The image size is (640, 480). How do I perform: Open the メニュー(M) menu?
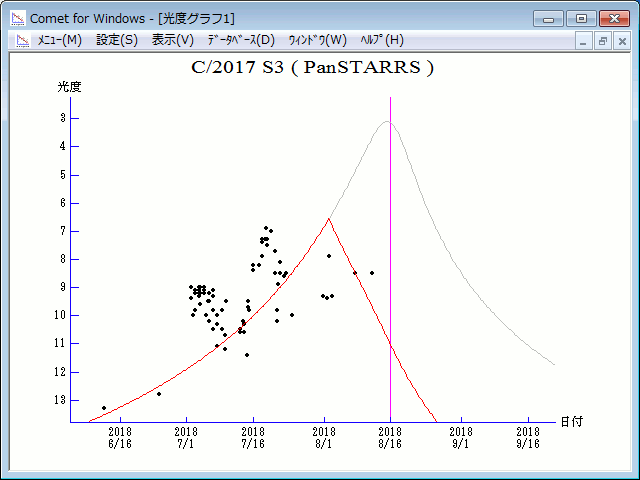(x=59, y=40)
